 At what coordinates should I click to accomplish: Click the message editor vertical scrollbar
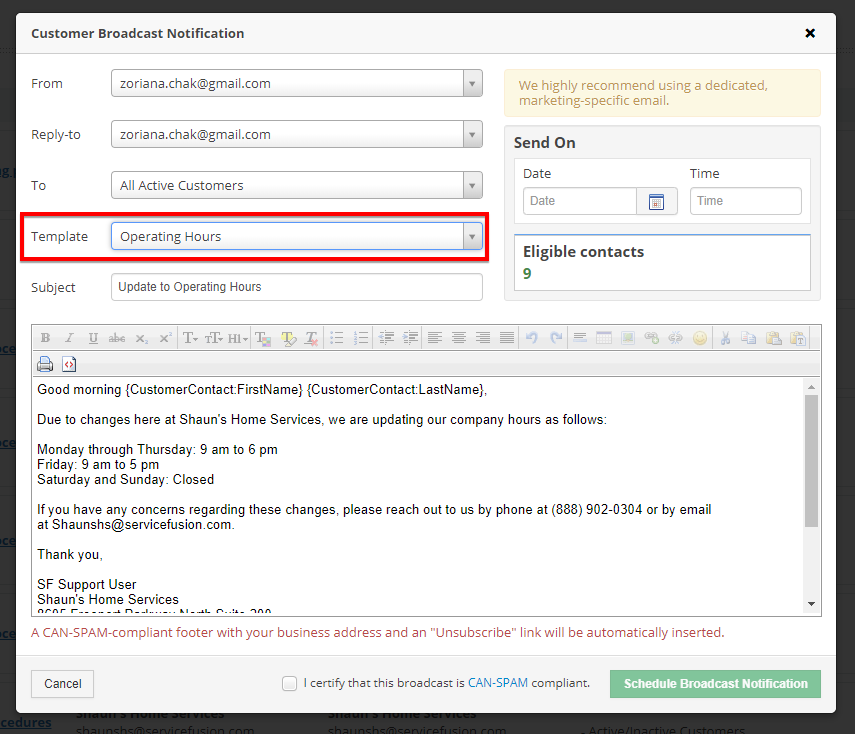811,460
